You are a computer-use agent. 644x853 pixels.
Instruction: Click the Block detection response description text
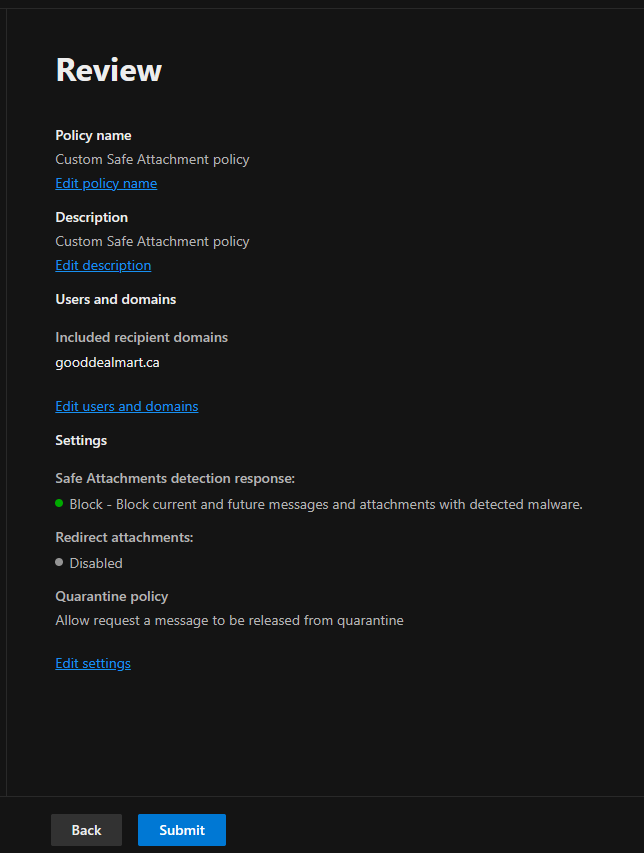[x=326, y=504]
